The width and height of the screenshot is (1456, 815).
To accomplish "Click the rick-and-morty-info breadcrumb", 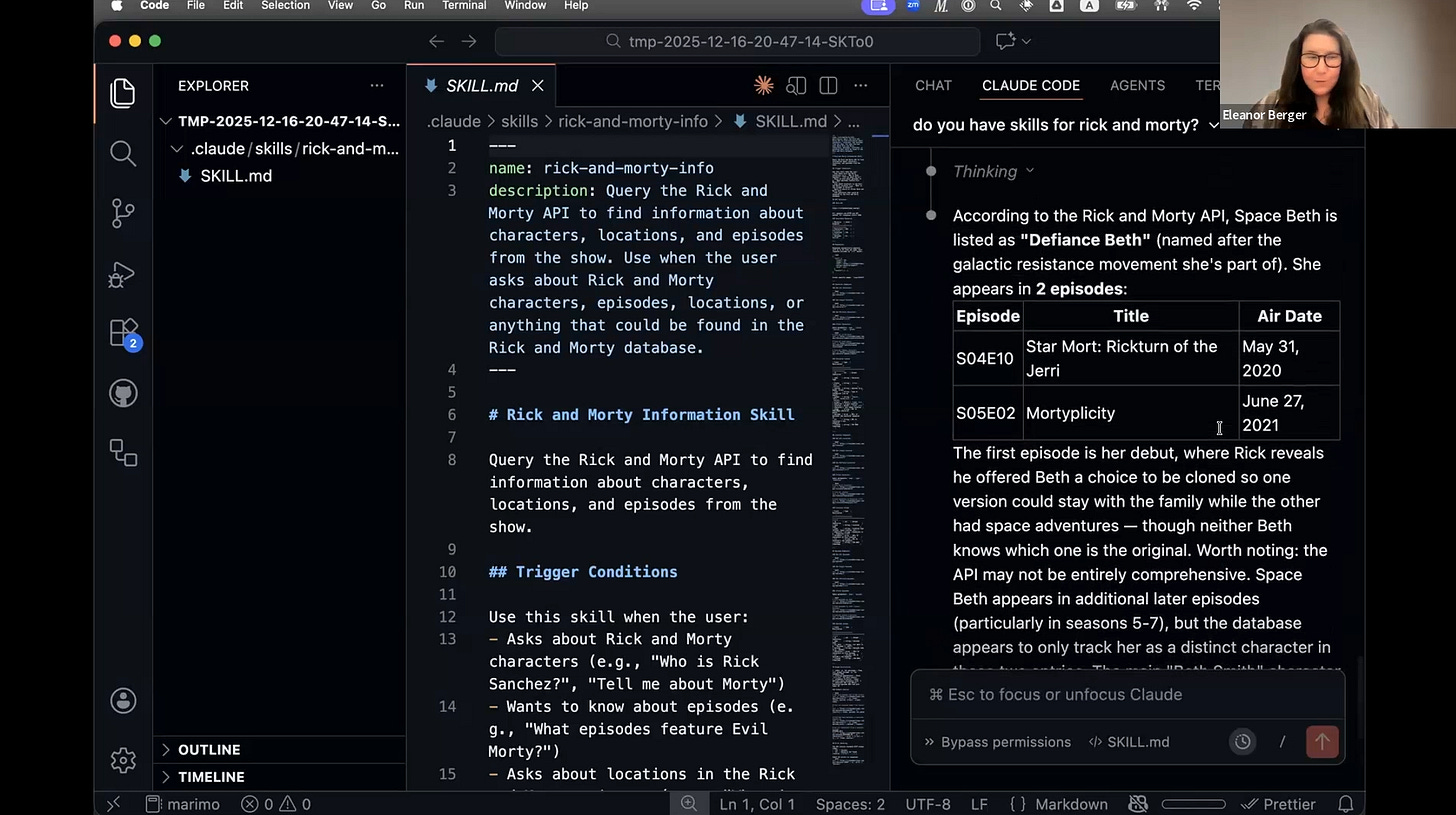I will tap(633, 121).
